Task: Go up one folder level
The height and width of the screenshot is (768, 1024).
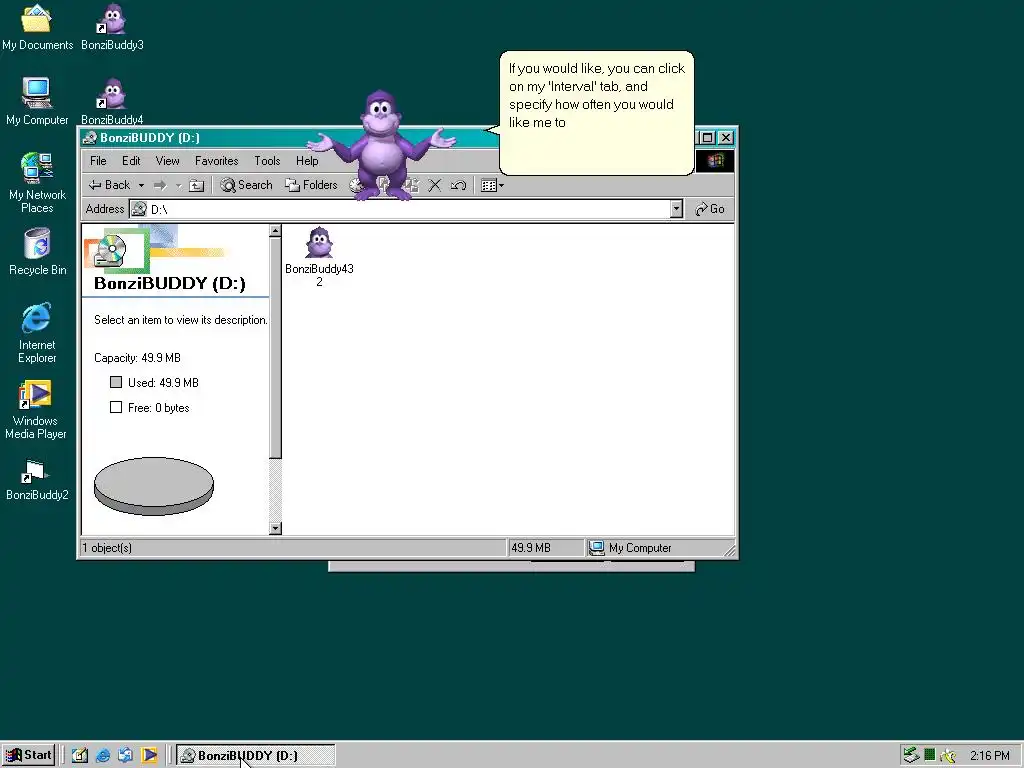Action: (197, 185)
